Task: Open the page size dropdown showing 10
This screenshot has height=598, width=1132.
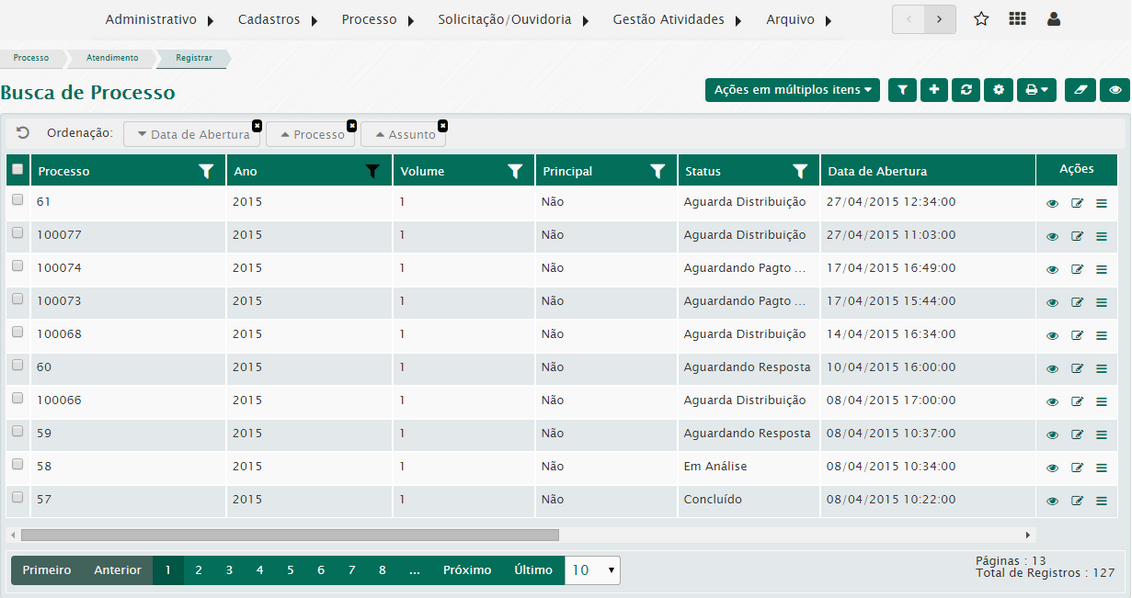Action: click(593, 570)
